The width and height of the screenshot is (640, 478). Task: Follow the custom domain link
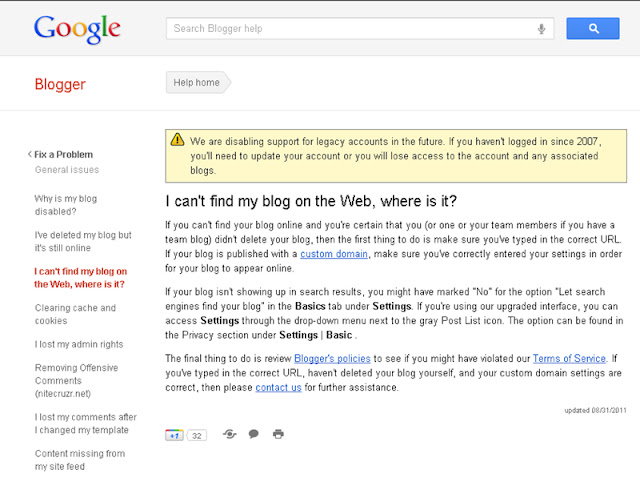[334, 254]
